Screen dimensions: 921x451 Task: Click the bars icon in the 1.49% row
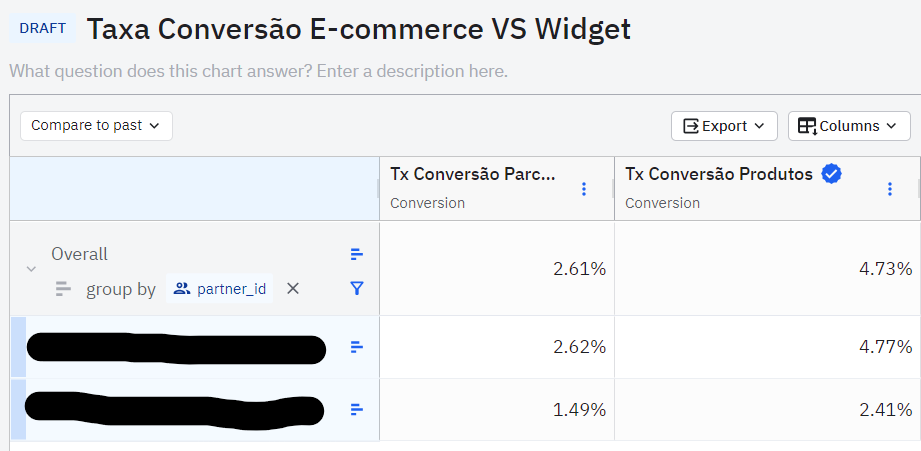pos(357,409)
